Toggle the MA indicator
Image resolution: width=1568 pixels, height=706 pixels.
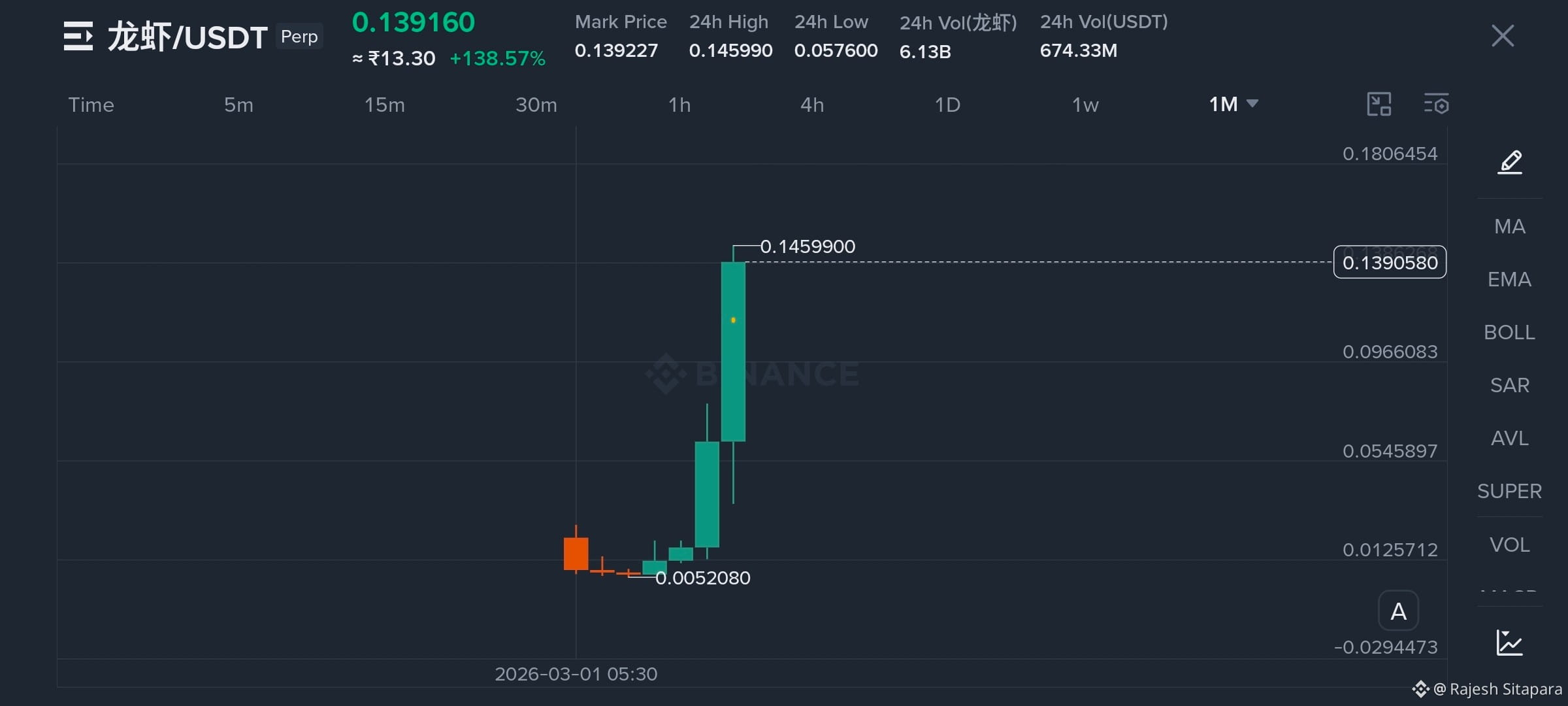pos(1510,226)
